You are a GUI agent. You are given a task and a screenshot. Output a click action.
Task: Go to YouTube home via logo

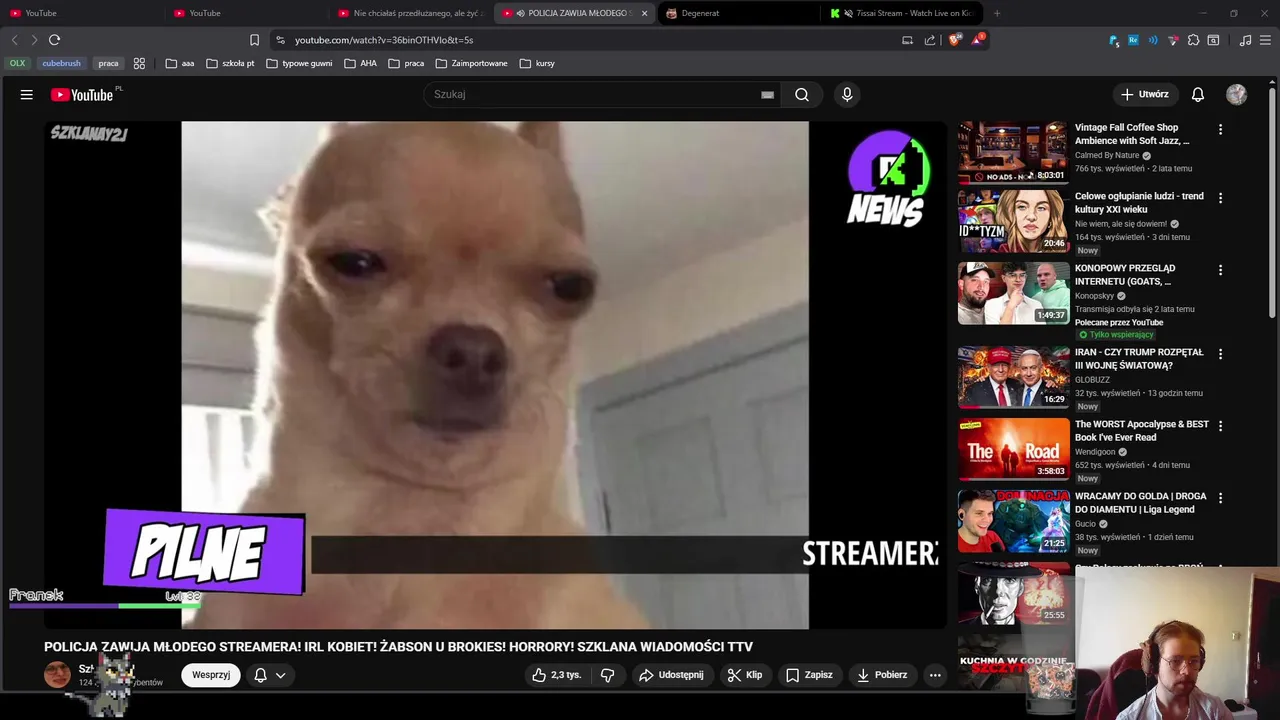pyautogui.click(x=82, y=95)
